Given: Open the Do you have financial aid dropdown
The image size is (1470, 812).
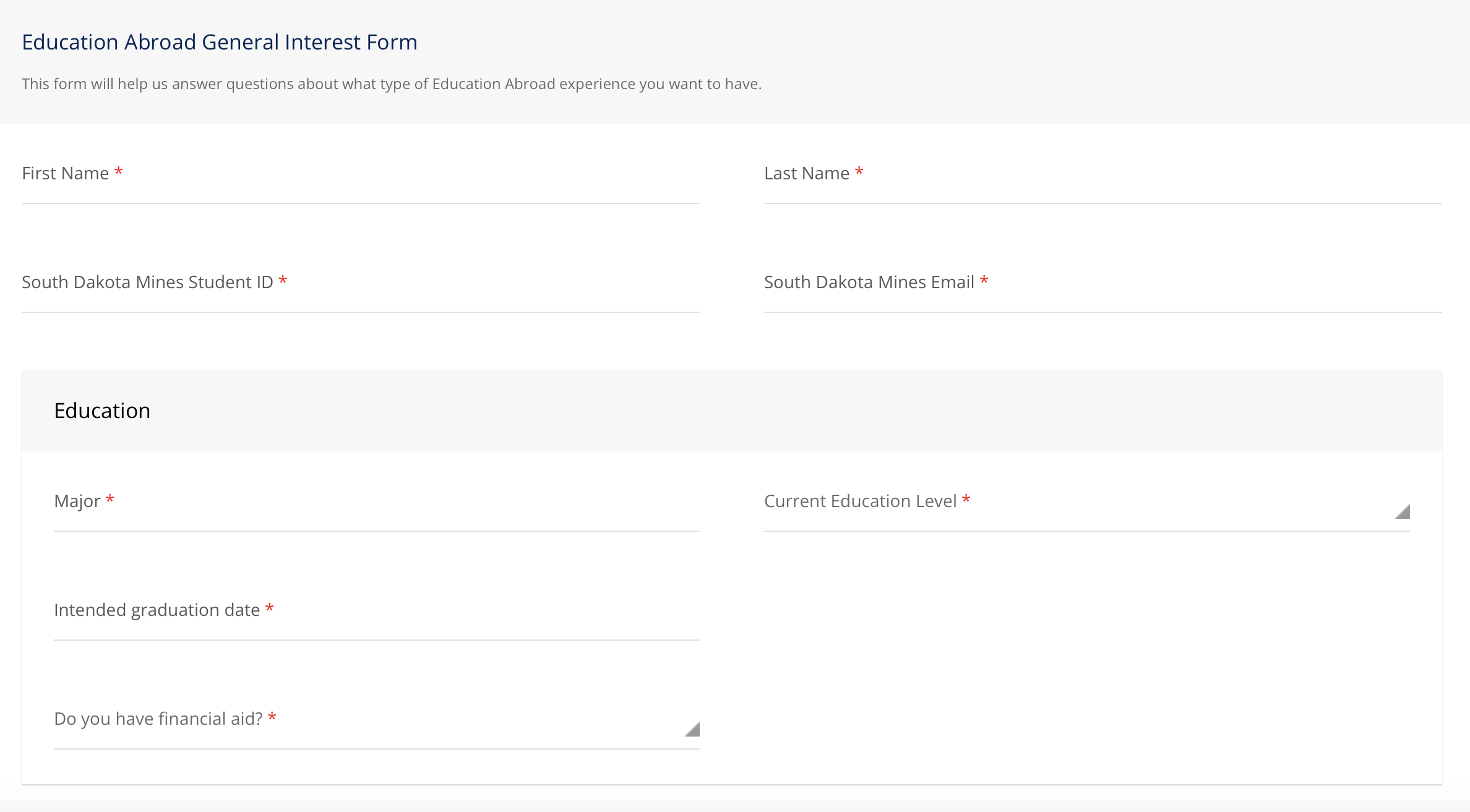Looking at the screenshot, I should tap(376, 720).
